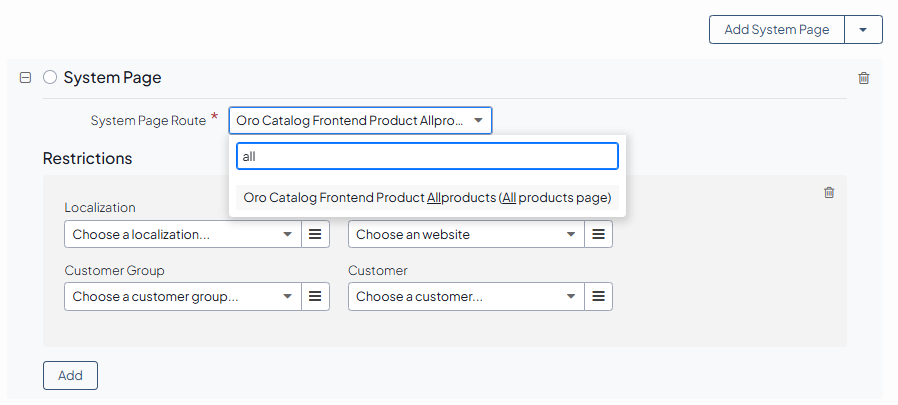Open the customer list hamburger icon
The image size is (898, 405).
[x=598, y=297]
